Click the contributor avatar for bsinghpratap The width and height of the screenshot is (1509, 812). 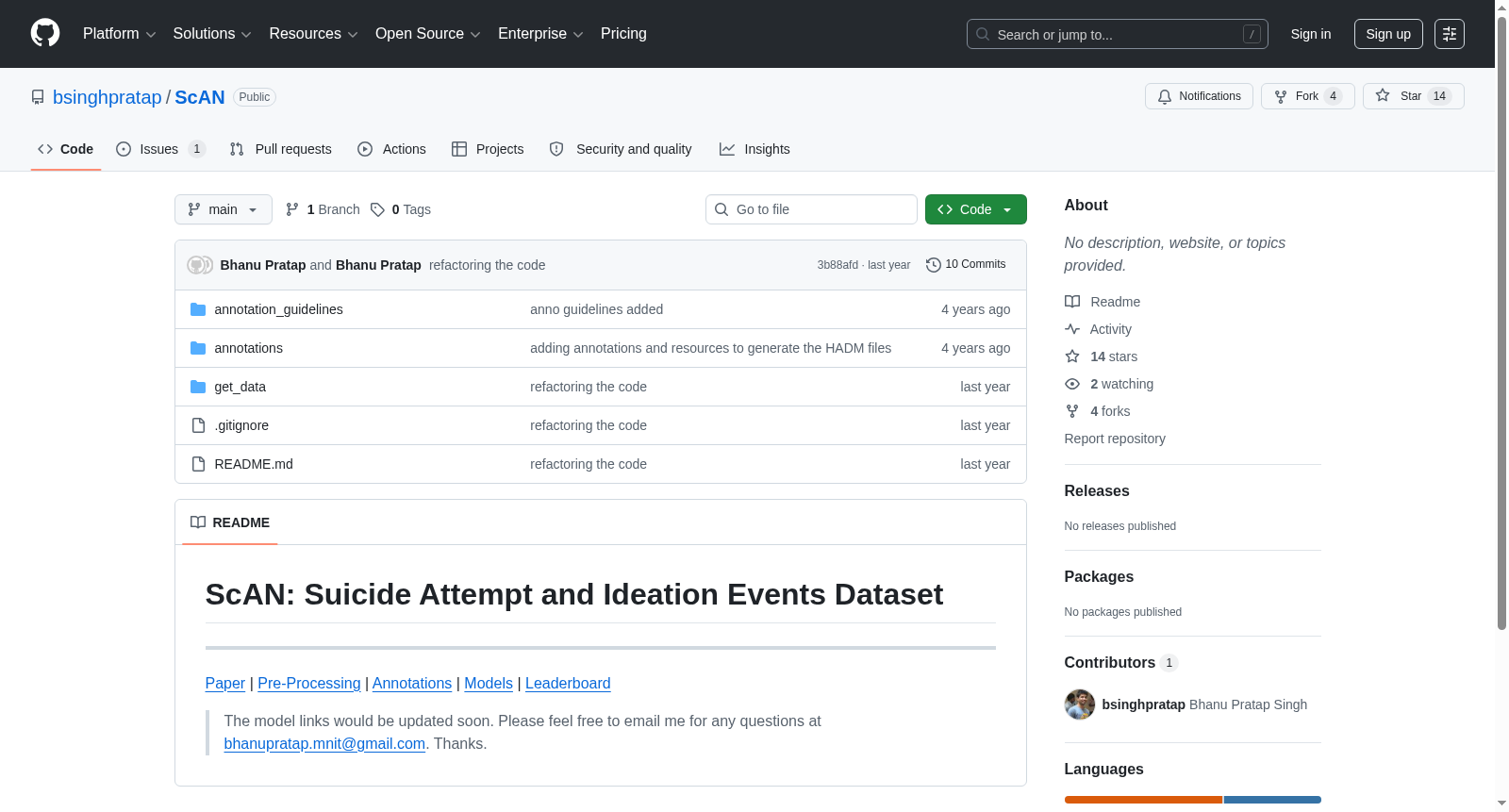(x=1080, y=704)
